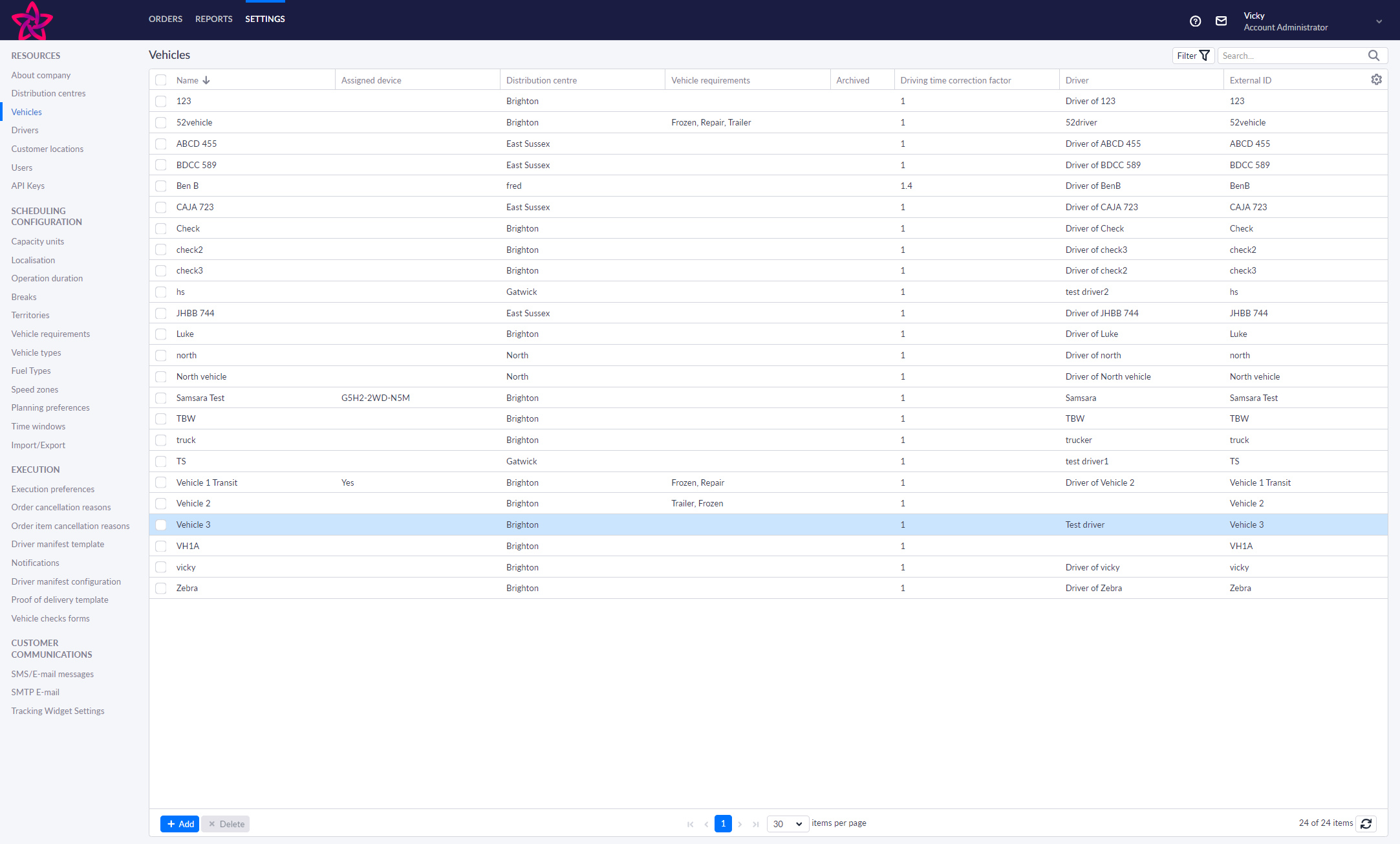Viewport: 1400px width, 844px height.
Task: Open API Keys in sidebar
Action: tap(28, 186)
